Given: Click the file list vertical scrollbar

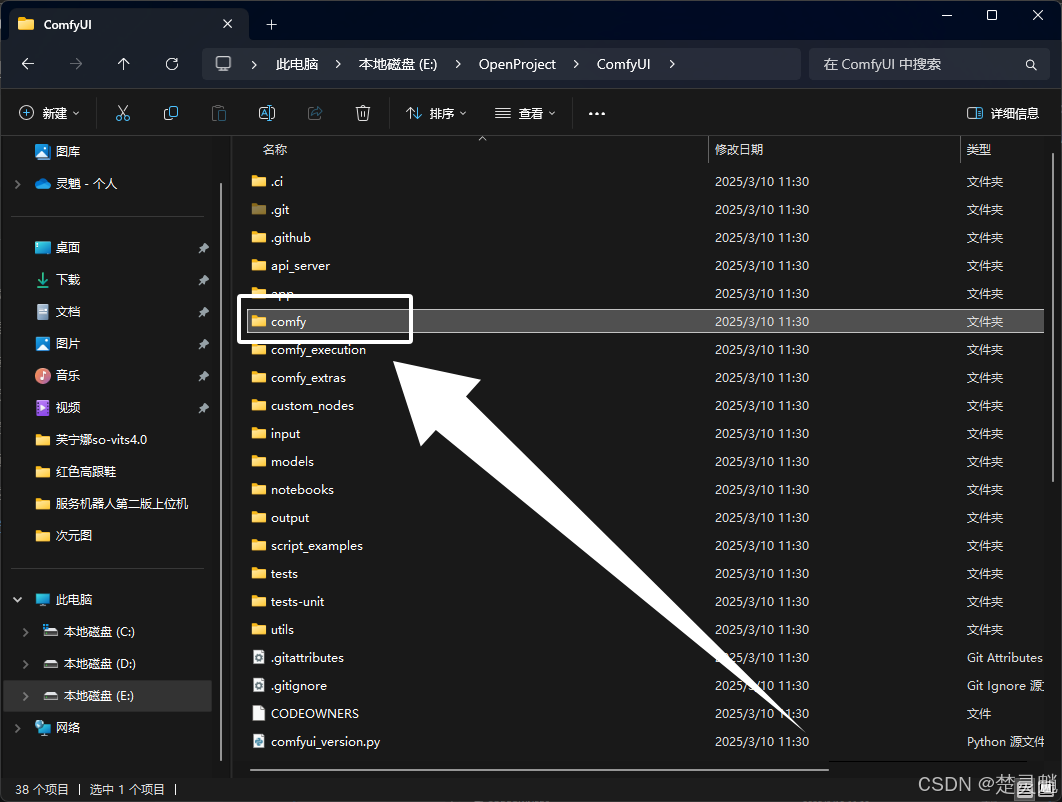Looking at the screenshot, I should coord(1053,317).
